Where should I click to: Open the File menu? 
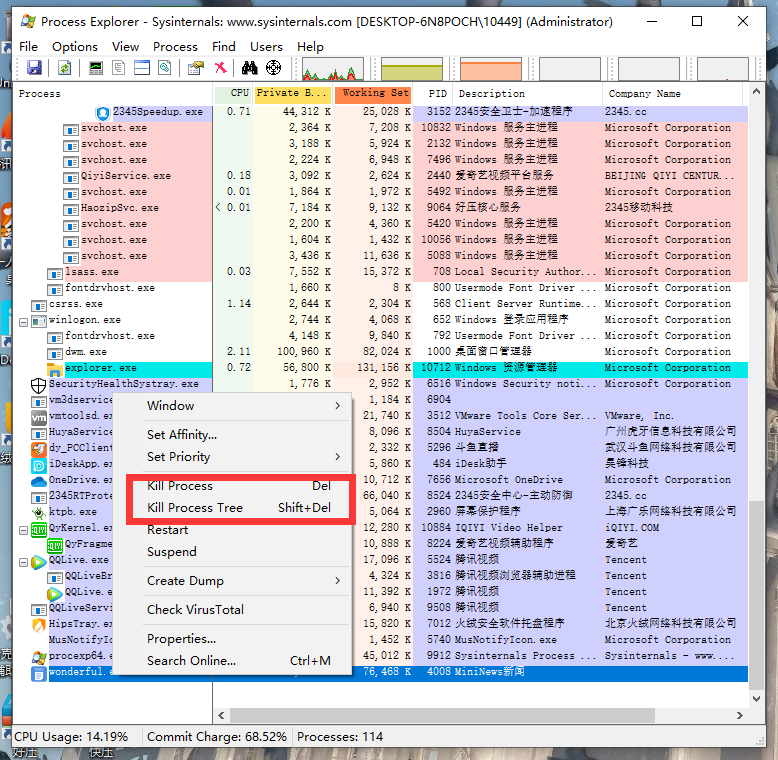28,47
